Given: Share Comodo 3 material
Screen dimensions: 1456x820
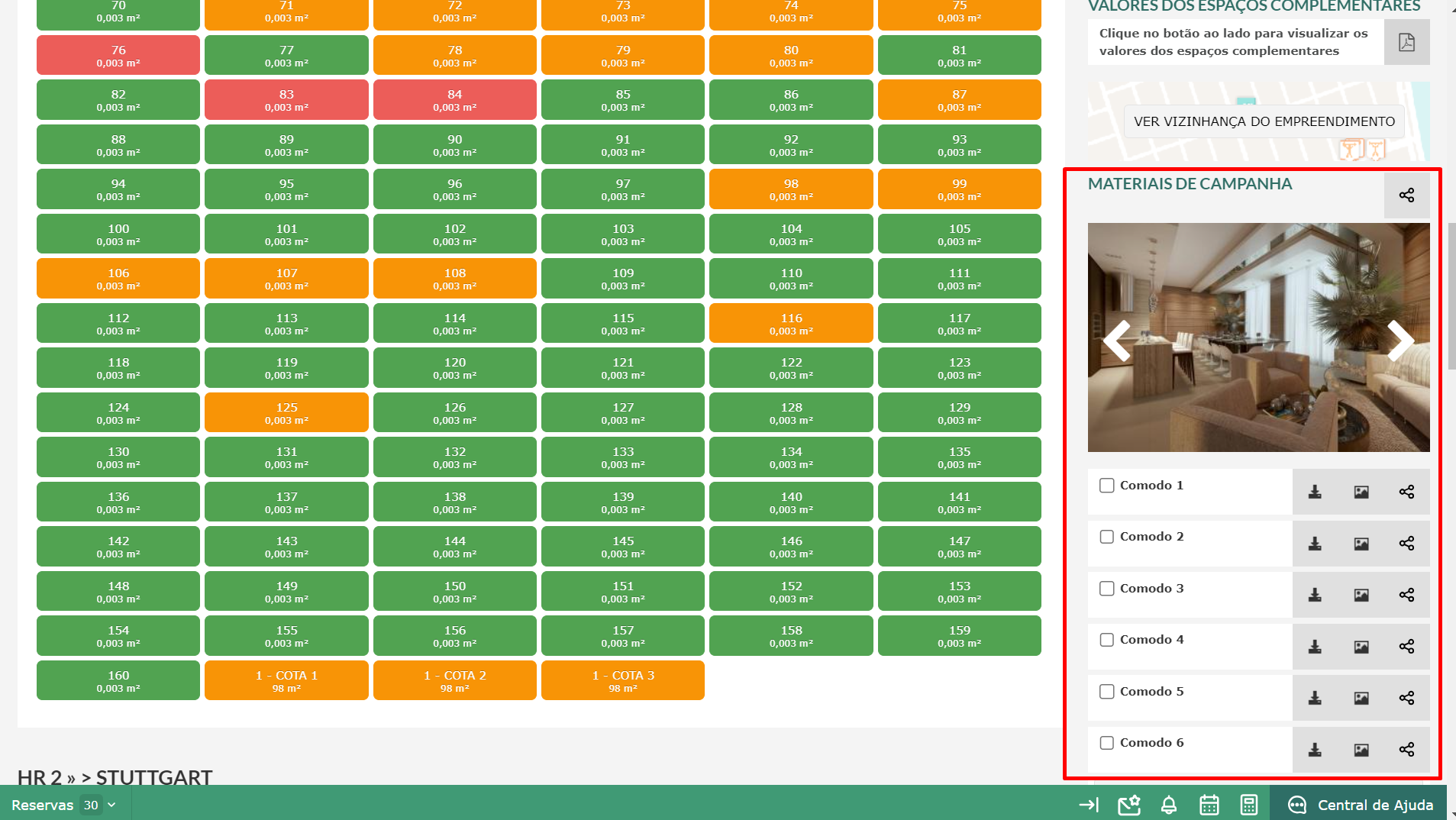Looking at the screenshot, I should 1406,595.
